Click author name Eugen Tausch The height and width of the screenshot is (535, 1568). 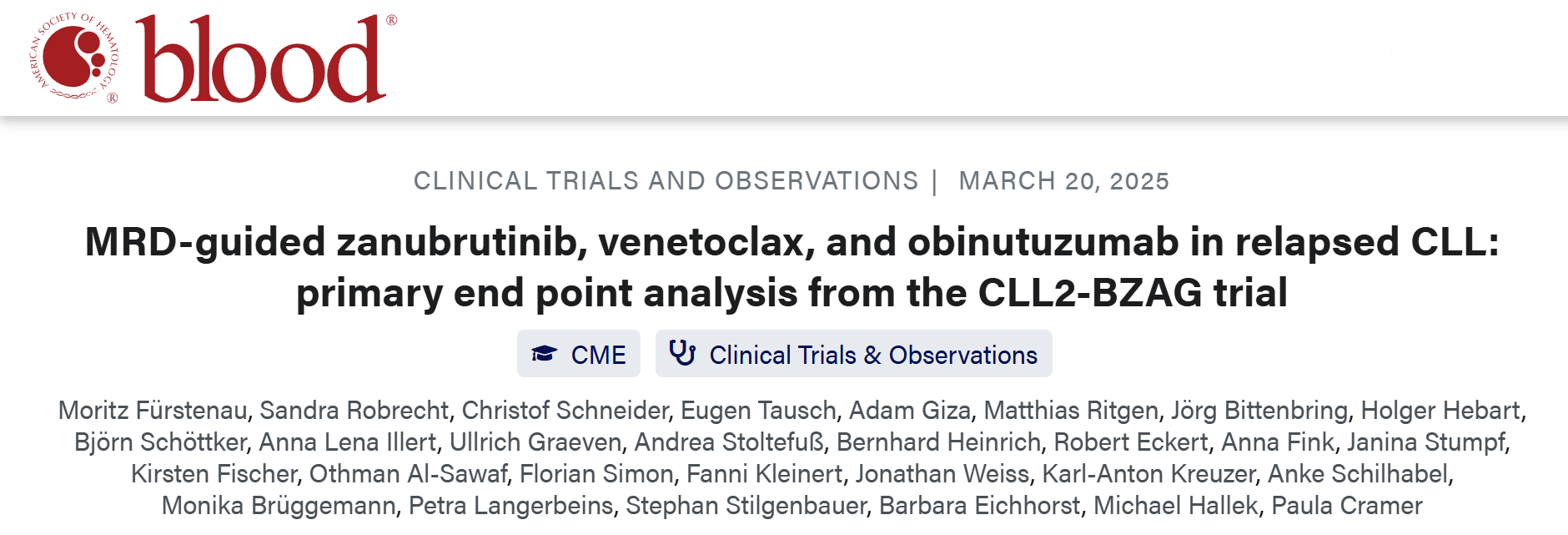point(758,411)
